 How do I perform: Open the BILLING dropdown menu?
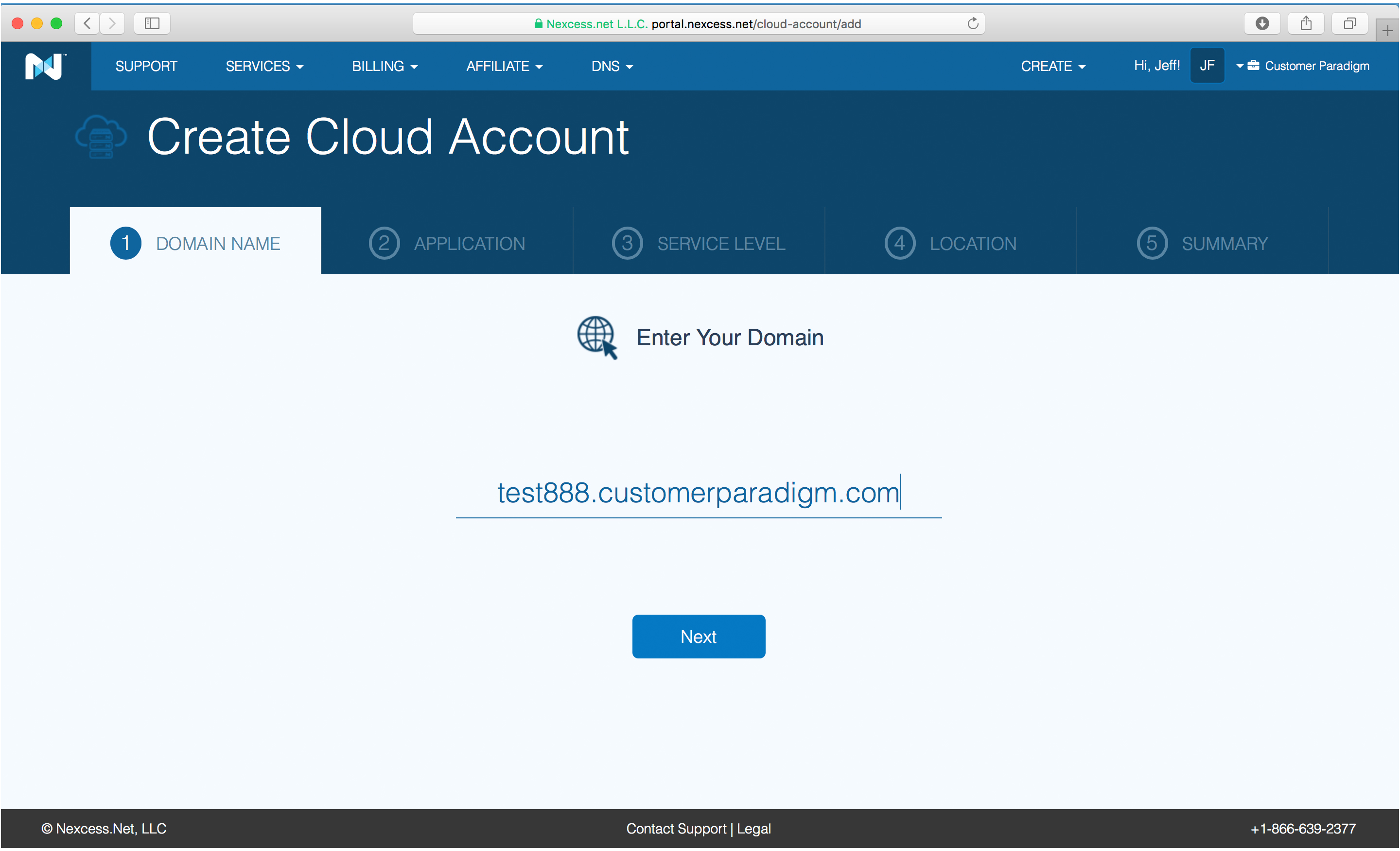tap(385, 67)
